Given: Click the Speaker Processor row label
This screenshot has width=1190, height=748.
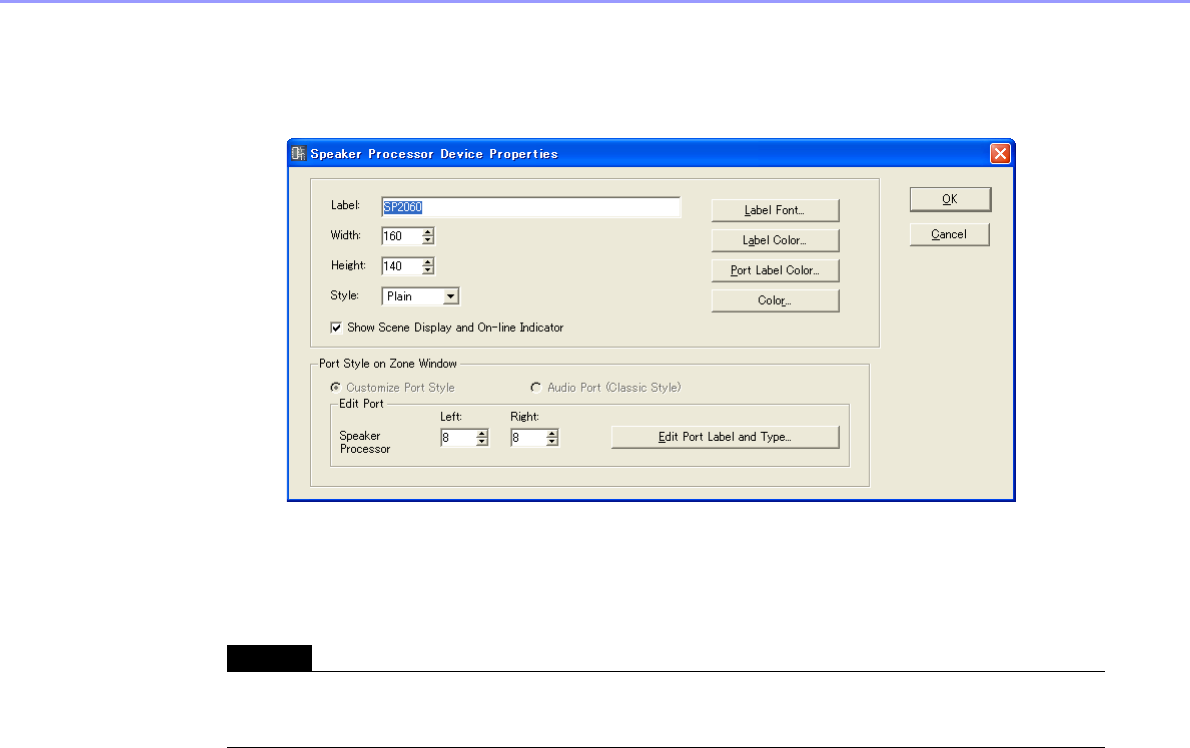Looking at the screenshot, I should (x=364, y=442).
